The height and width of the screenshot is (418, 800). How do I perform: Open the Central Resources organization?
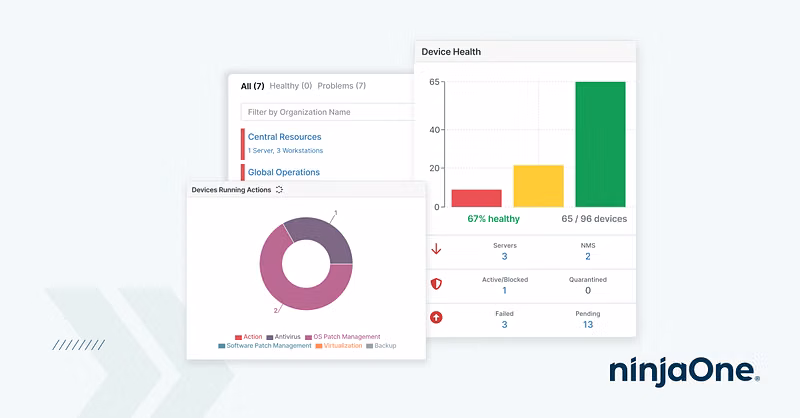284,137
